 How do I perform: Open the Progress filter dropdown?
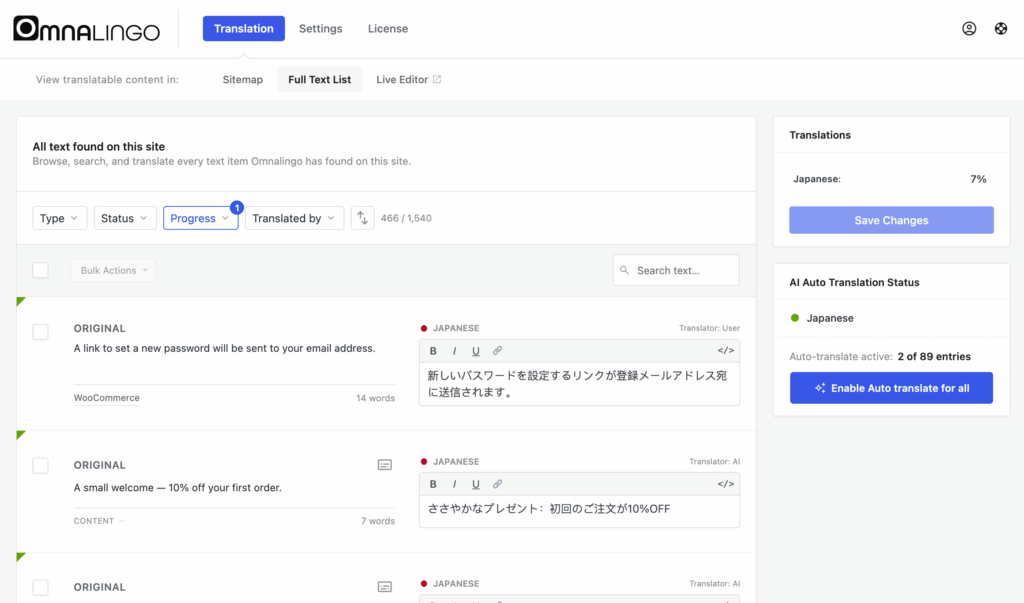[x=200, y=218]
